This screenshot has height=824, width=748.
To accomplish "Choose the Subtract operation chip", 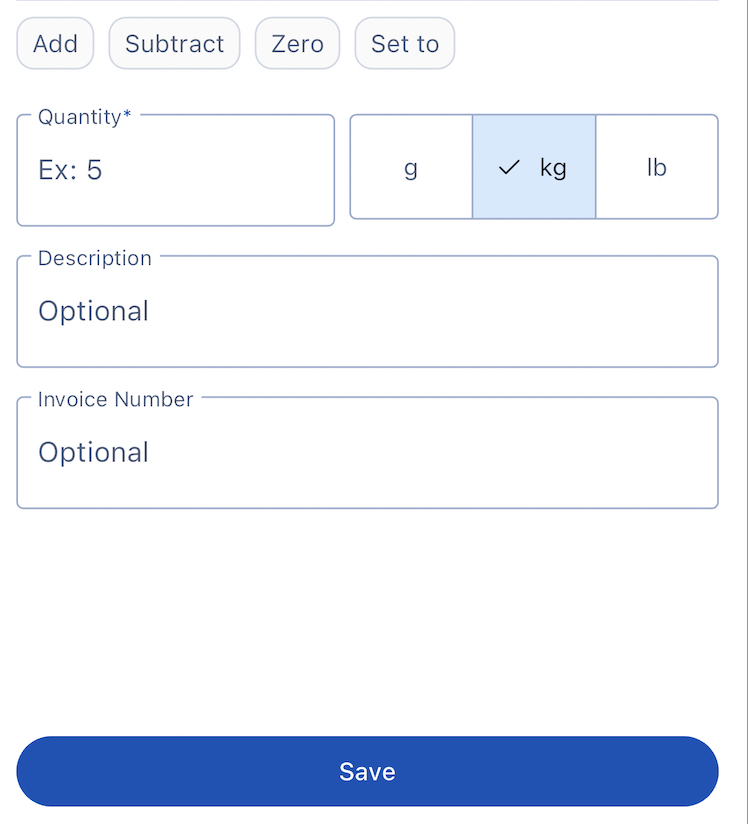I will pyautogui.click(x=174, y=44).
